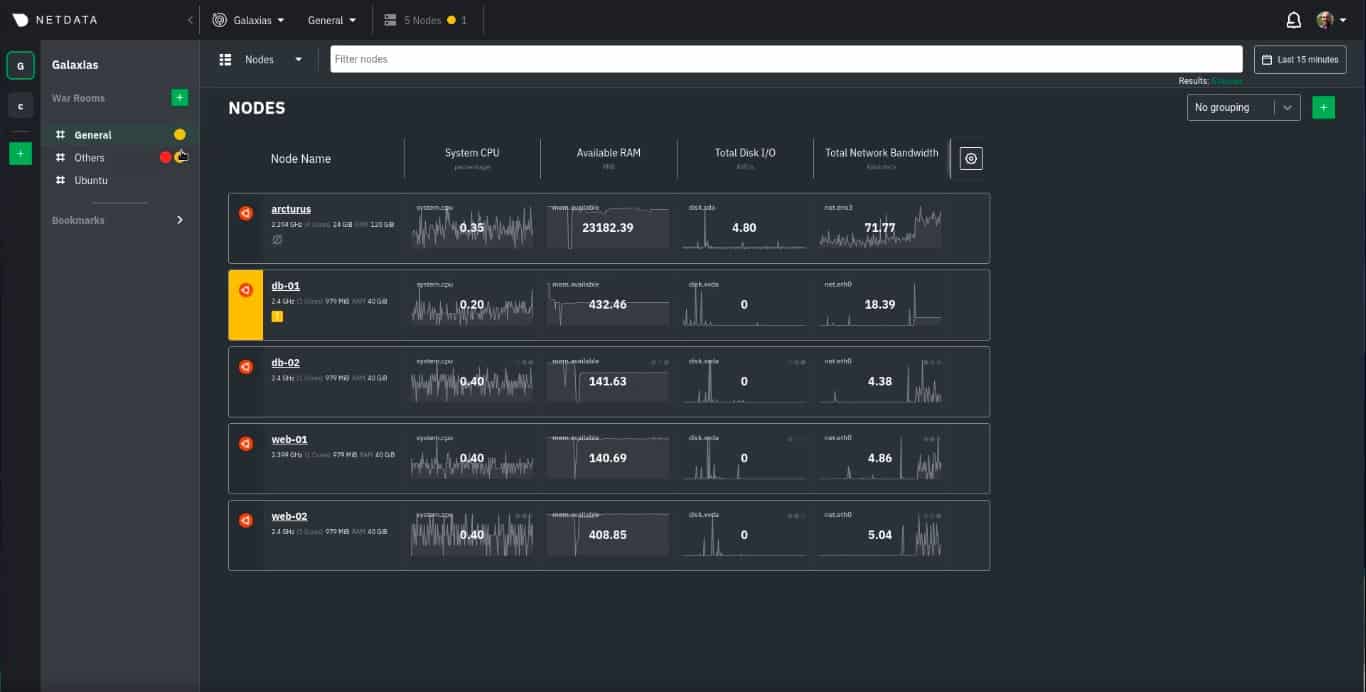Select the G space icon
The height and width of the screenshot is (692, 1366).
pyautogui.click(x=20, y=66)
